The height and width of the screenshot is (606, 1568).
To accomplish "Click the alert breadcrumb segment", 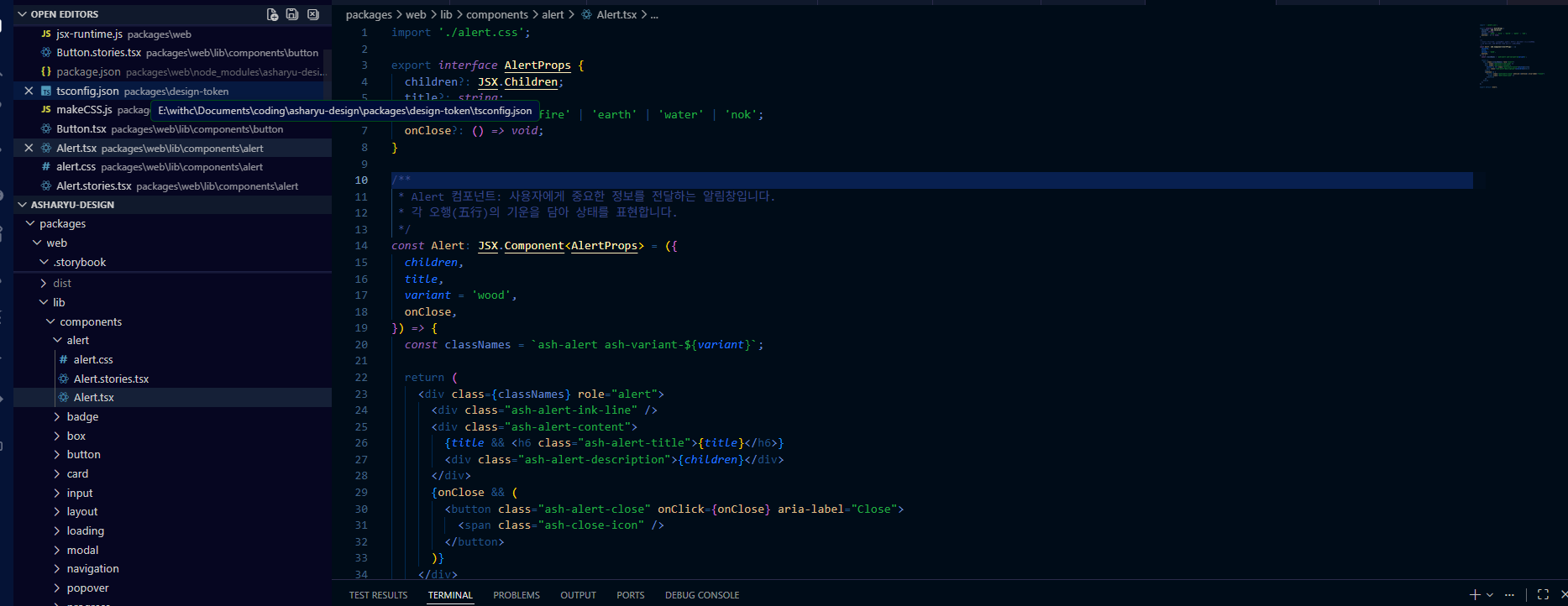I will [x=553, y=14].
